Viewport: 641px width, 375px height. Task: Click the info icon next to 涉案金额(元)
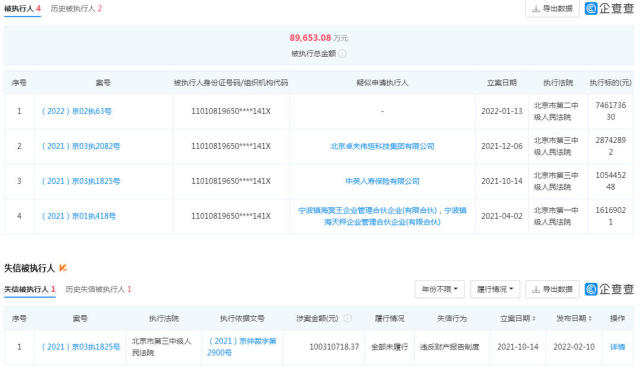(x=347, y=318)
